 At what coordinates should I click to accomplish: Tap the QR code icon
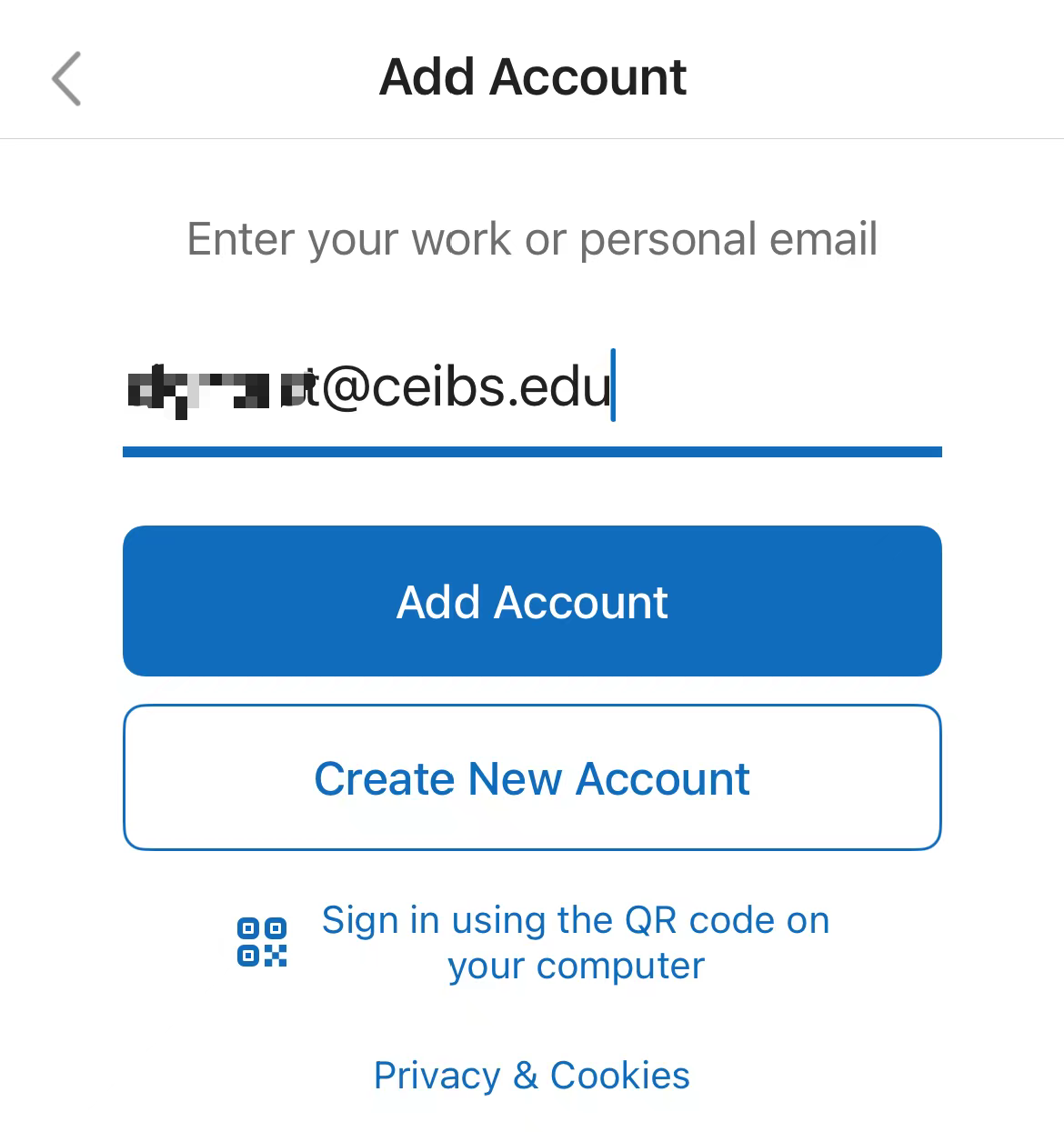click(262, 942)
